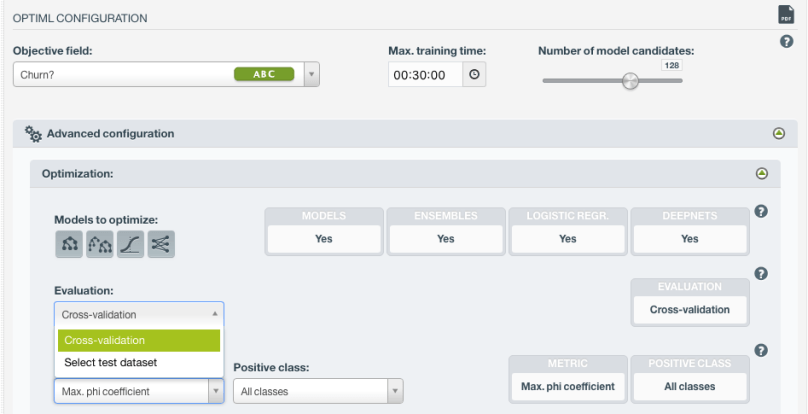Open help for Evaluation setting
The height and width of the screenshot is (414, 808).
761,274
